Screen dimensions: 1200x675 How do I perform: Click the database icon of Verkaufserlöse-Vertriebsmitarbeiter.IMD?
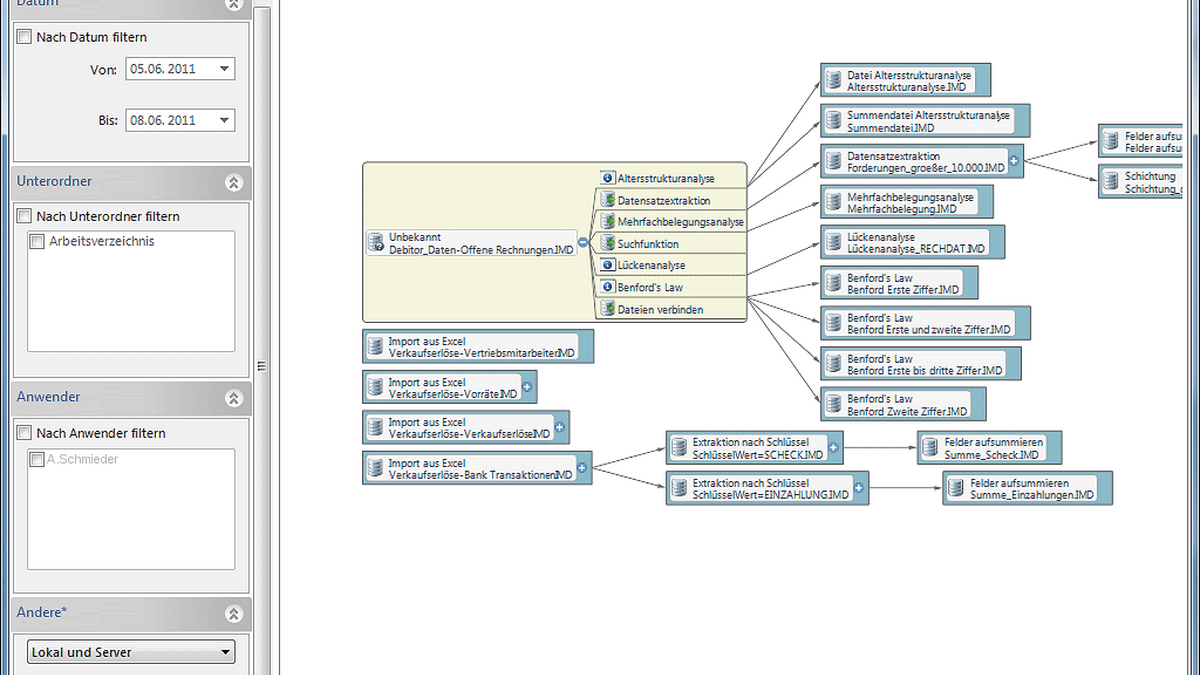pyautogui.click(x=375, y=347)
